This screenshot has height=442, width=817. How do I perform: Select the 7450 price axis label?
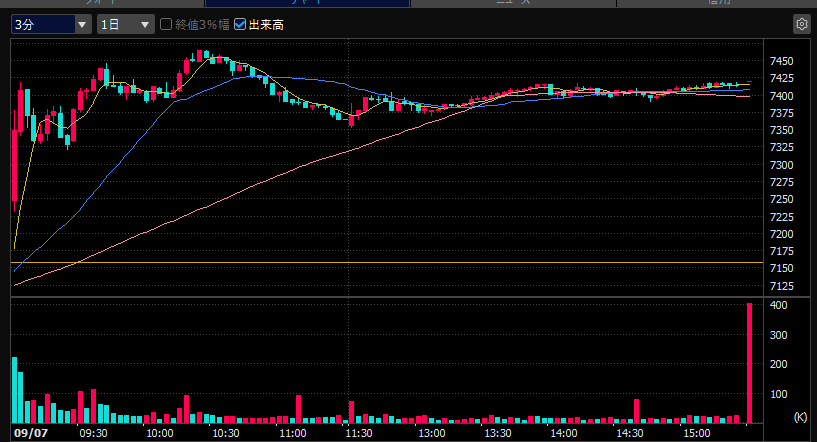pyautogui.click(x=782, y=61)
